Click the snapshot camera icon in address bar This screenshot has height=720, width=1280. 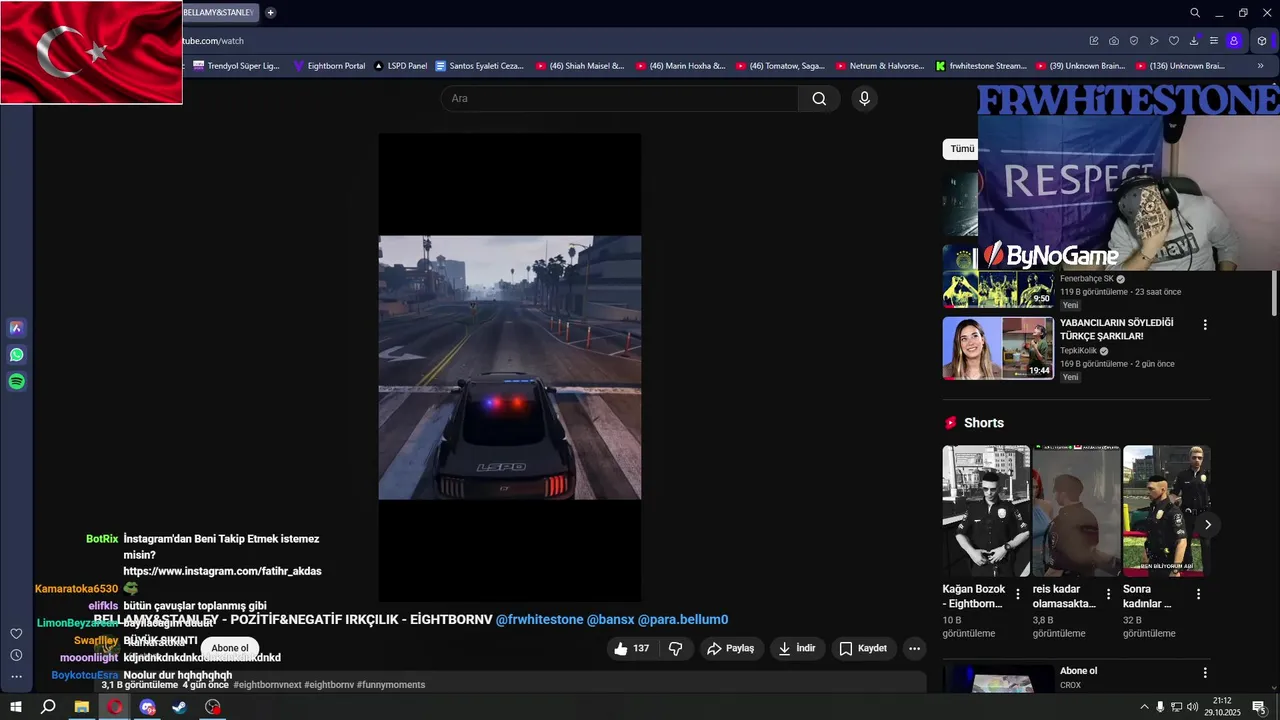pyautogui.click(x=1114, y=41)
